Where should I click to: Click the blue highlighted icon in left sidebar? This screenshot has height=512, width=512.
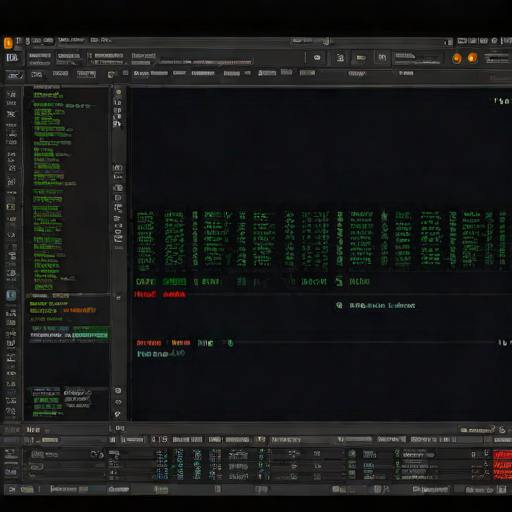[x=11, y=295]
